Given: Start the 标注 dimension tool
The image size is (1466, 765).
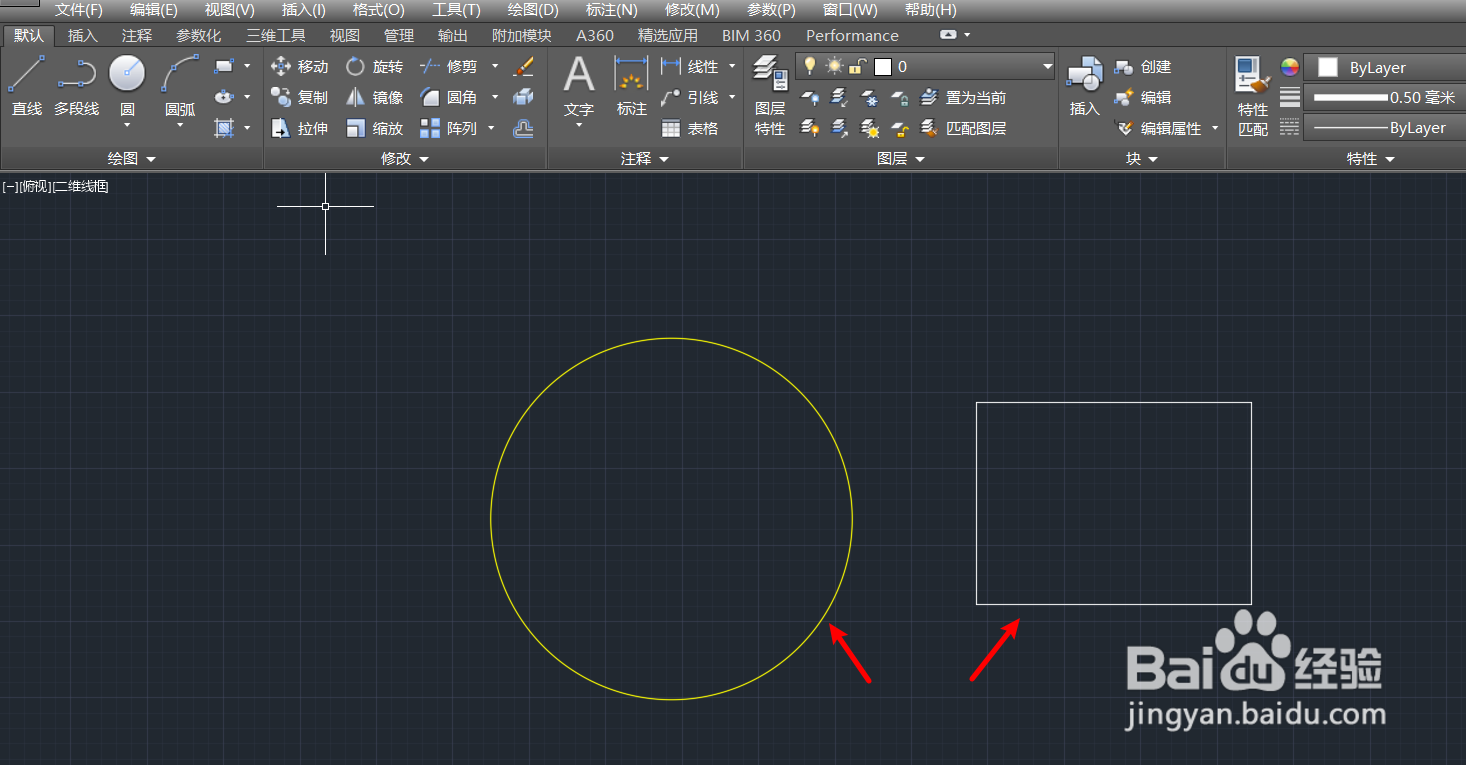Looking at the screenshot, I should pos(632,87).
